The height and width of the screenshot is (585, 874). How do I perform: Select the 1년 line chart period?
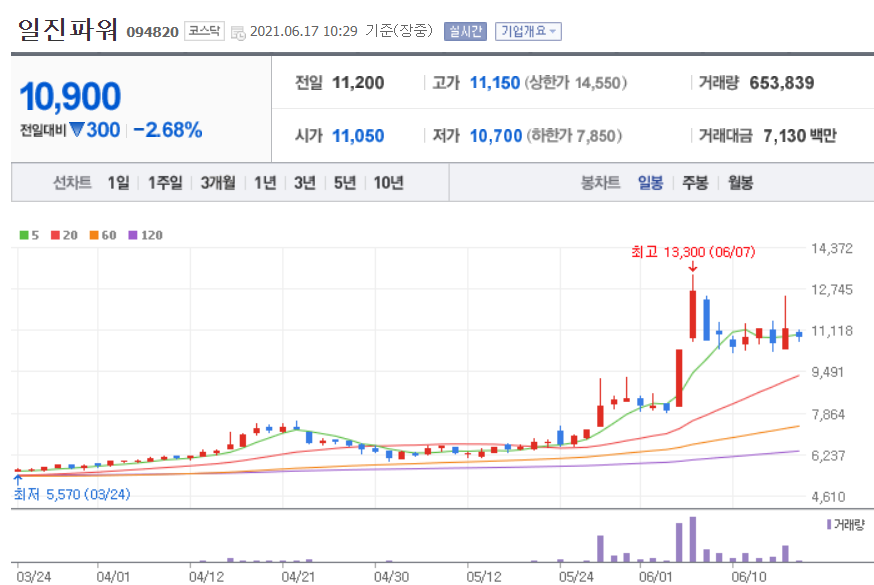(x=265, y=183)
